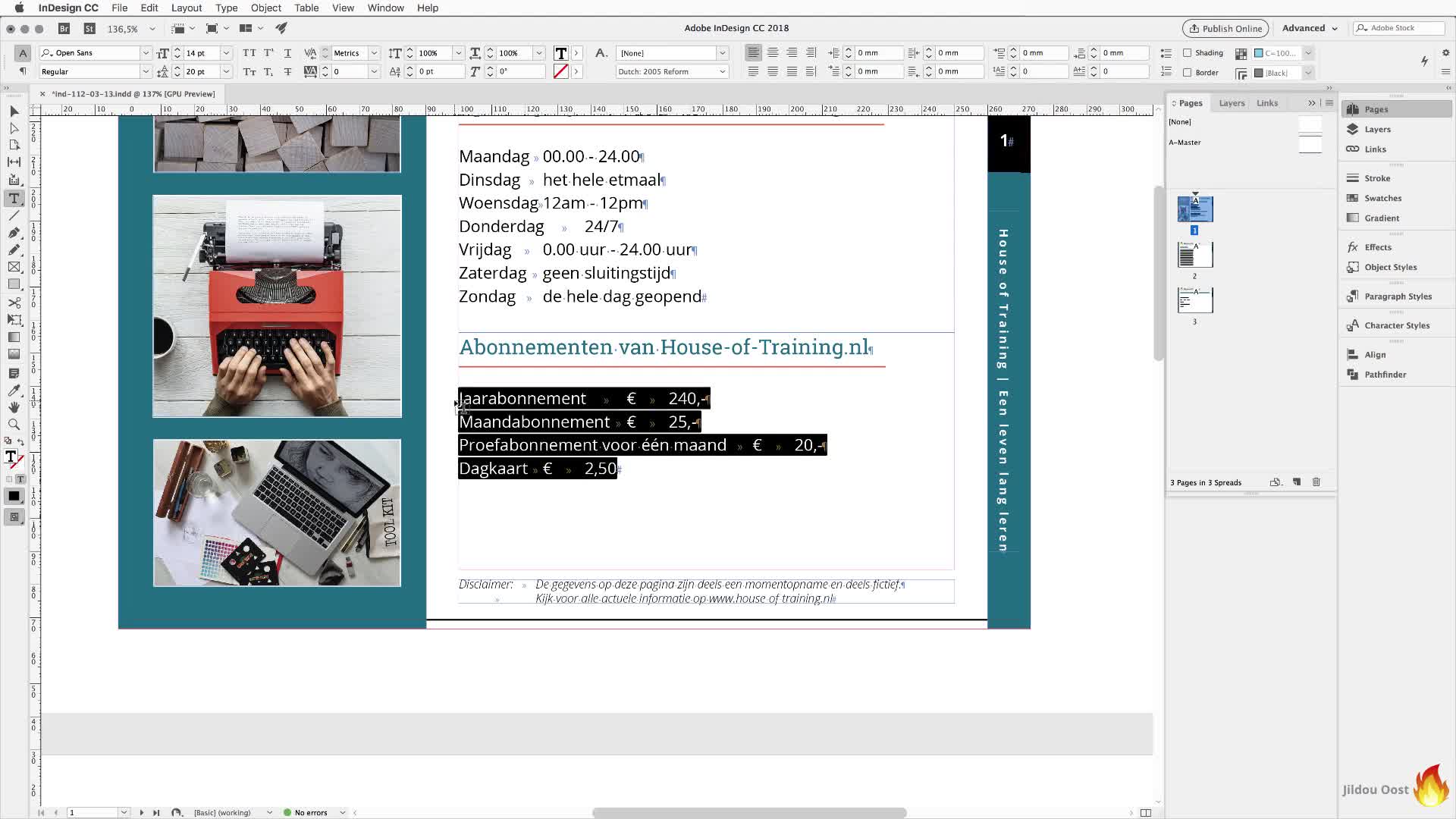
Task: Select the Direct Selection tool
Action: tap(14, 128)
